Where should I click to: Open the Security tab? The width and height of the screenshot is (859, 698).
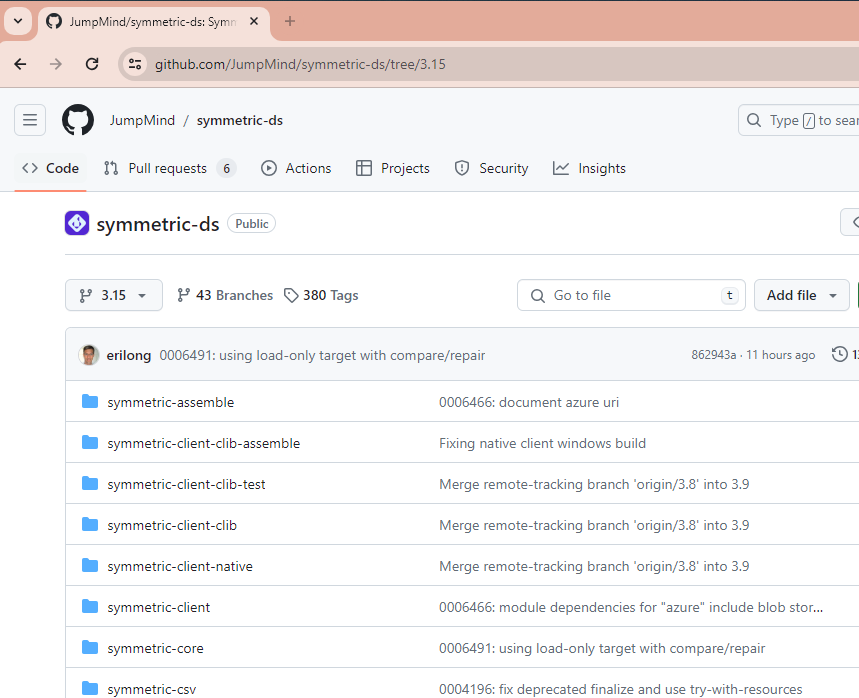click(491, 168)
